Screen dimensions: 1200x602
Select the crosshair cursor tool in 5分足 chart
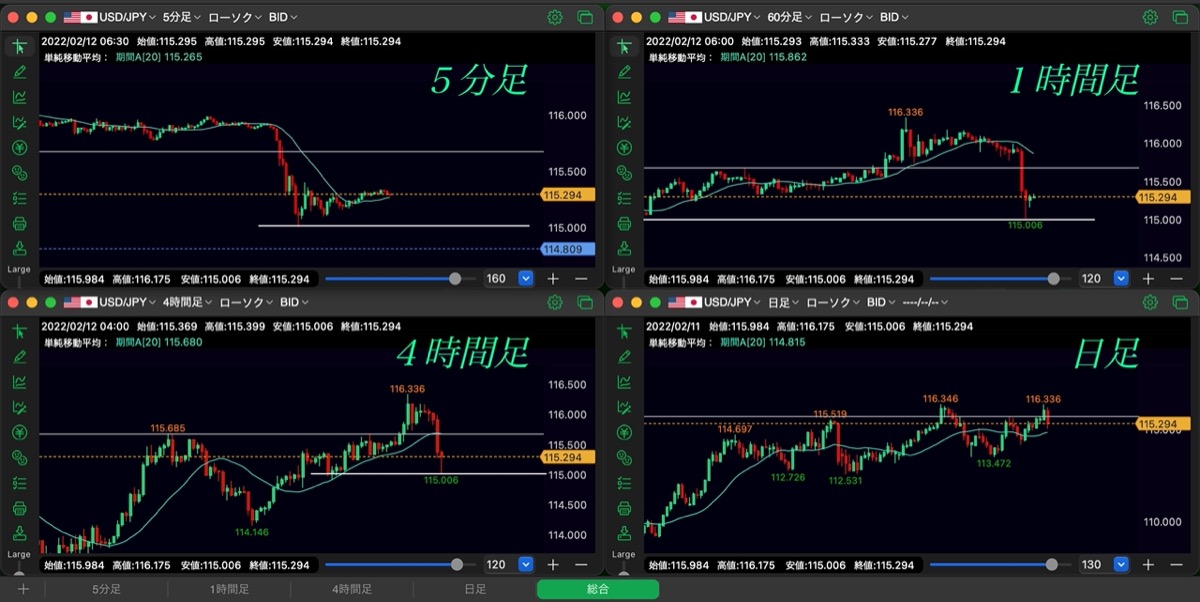[x=20, y=46]
